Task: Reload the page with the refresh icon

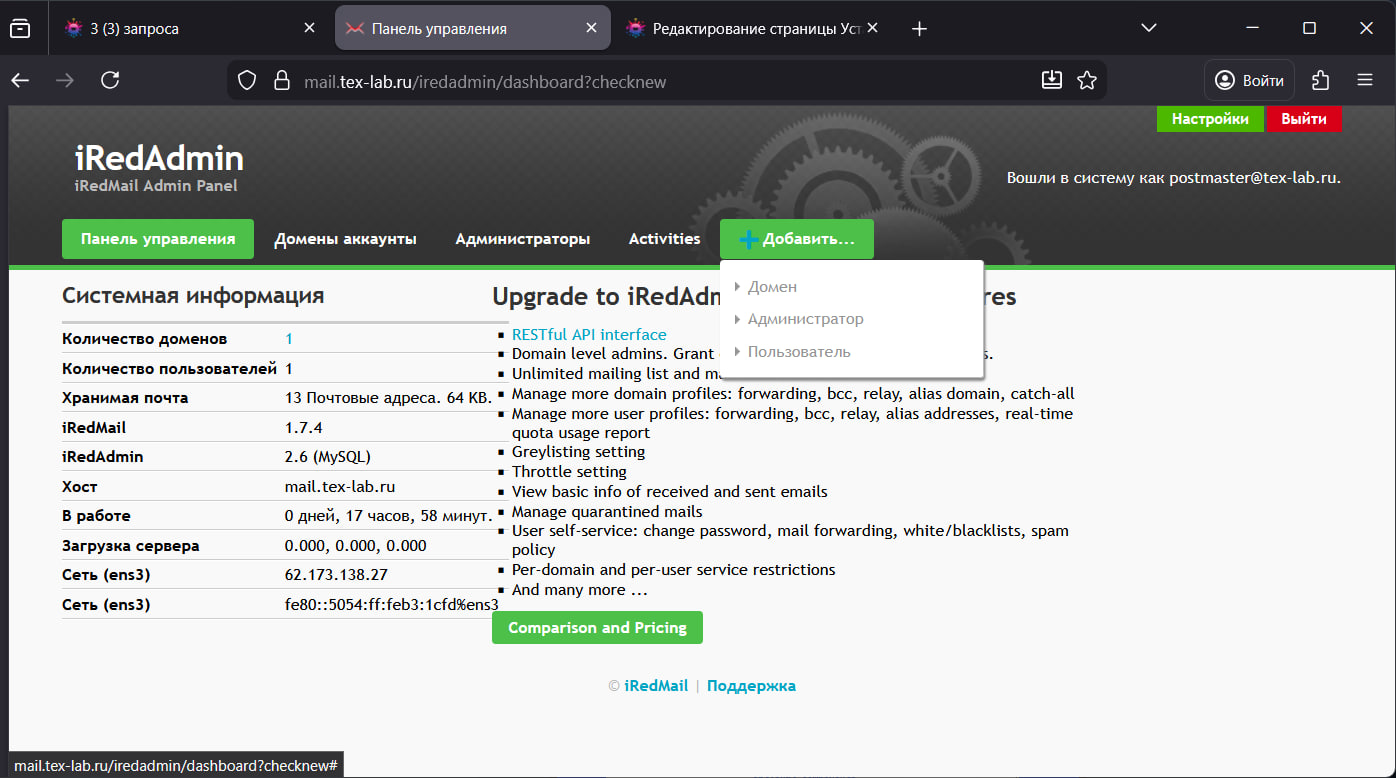Action: pos(110,80)
